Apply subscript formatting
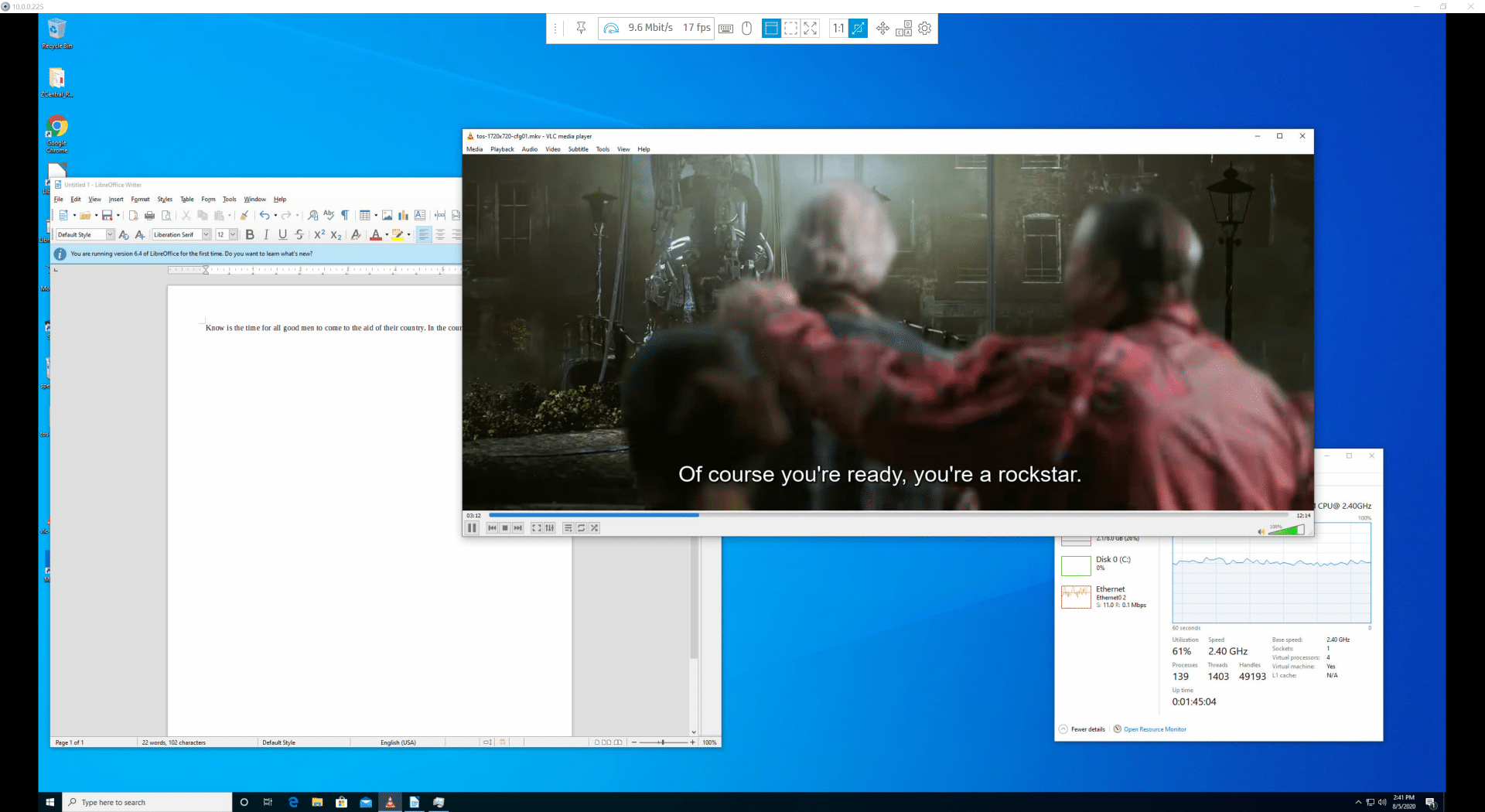Viewport: 1485px width, 812px height. 336,235
